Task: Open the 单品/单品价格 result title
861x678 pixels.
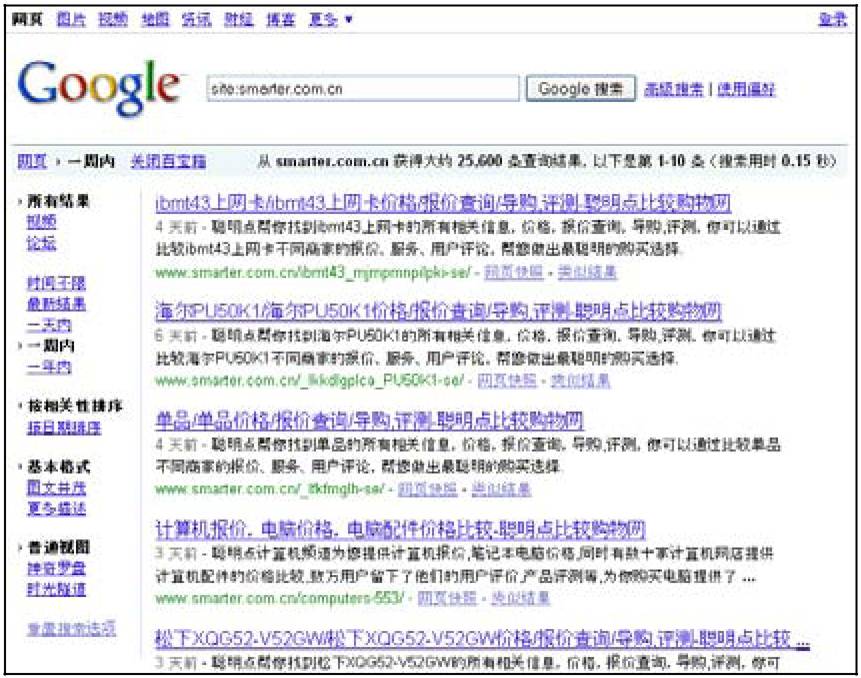Action: pyautogui.click(x=370, y=421)
